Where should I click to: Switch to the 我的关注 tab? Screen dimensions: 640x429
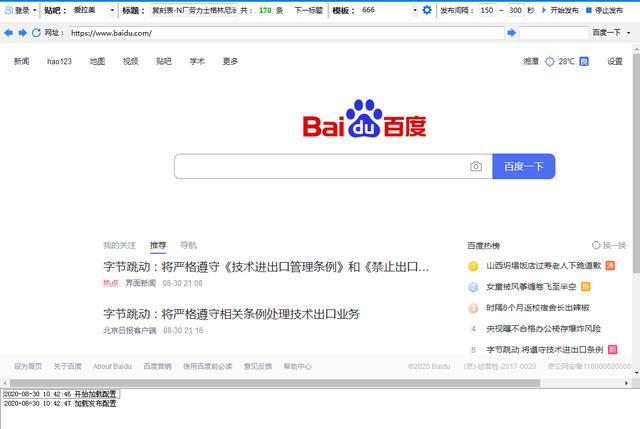point(119,245)
